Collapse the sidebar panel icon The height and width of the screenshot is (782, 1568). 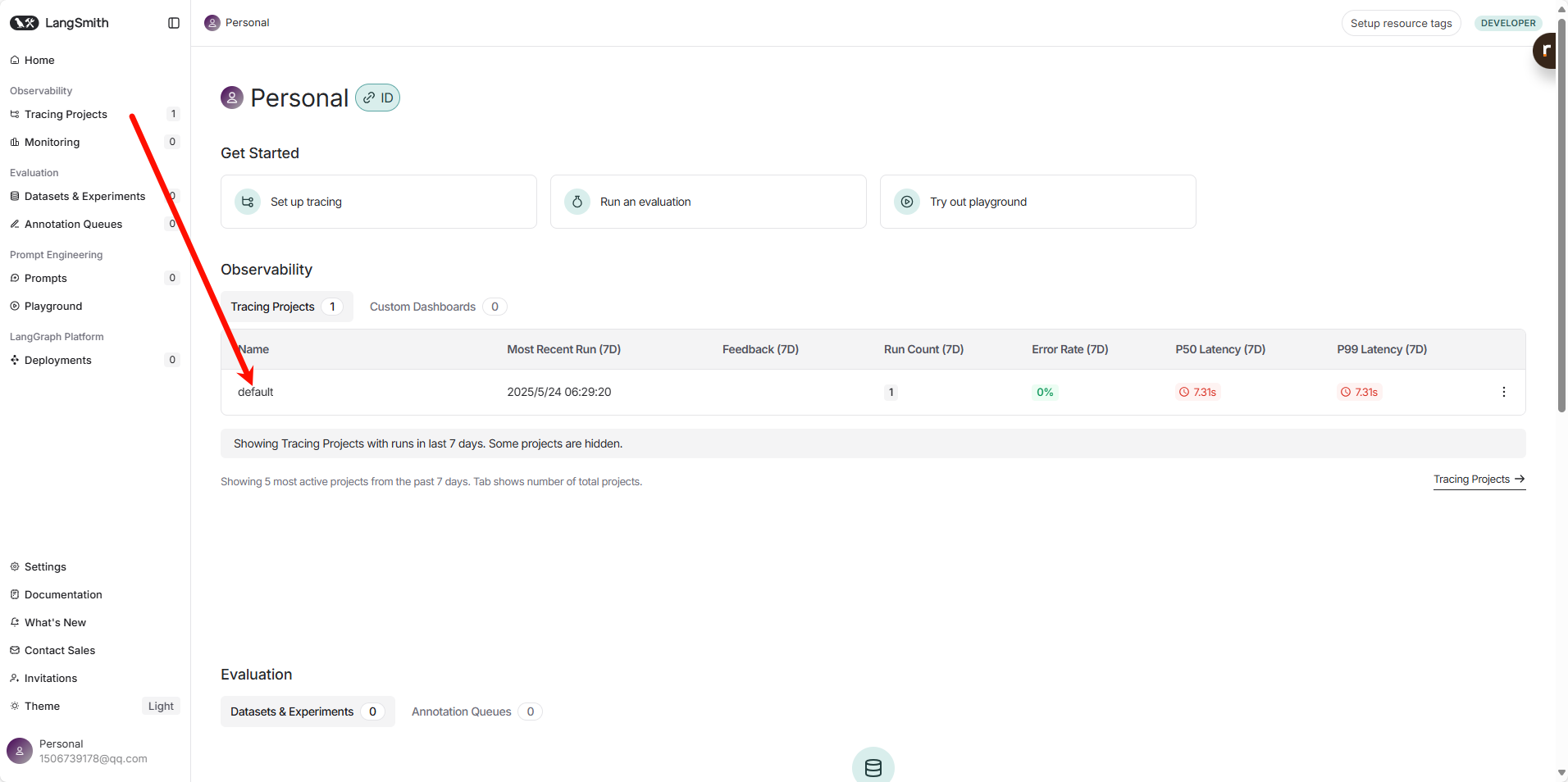[x=174, y=23]
